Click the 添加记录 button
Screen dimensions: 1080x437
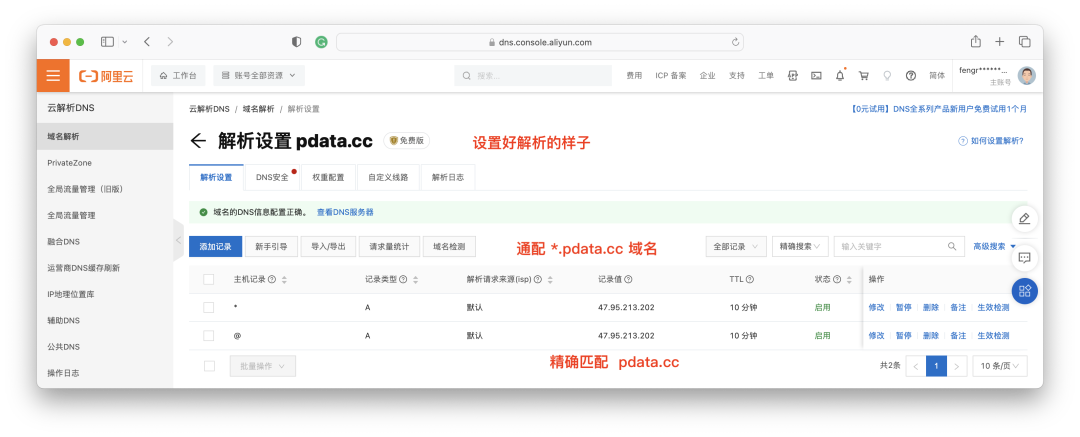pyautogui.click(x=215, y=246)
